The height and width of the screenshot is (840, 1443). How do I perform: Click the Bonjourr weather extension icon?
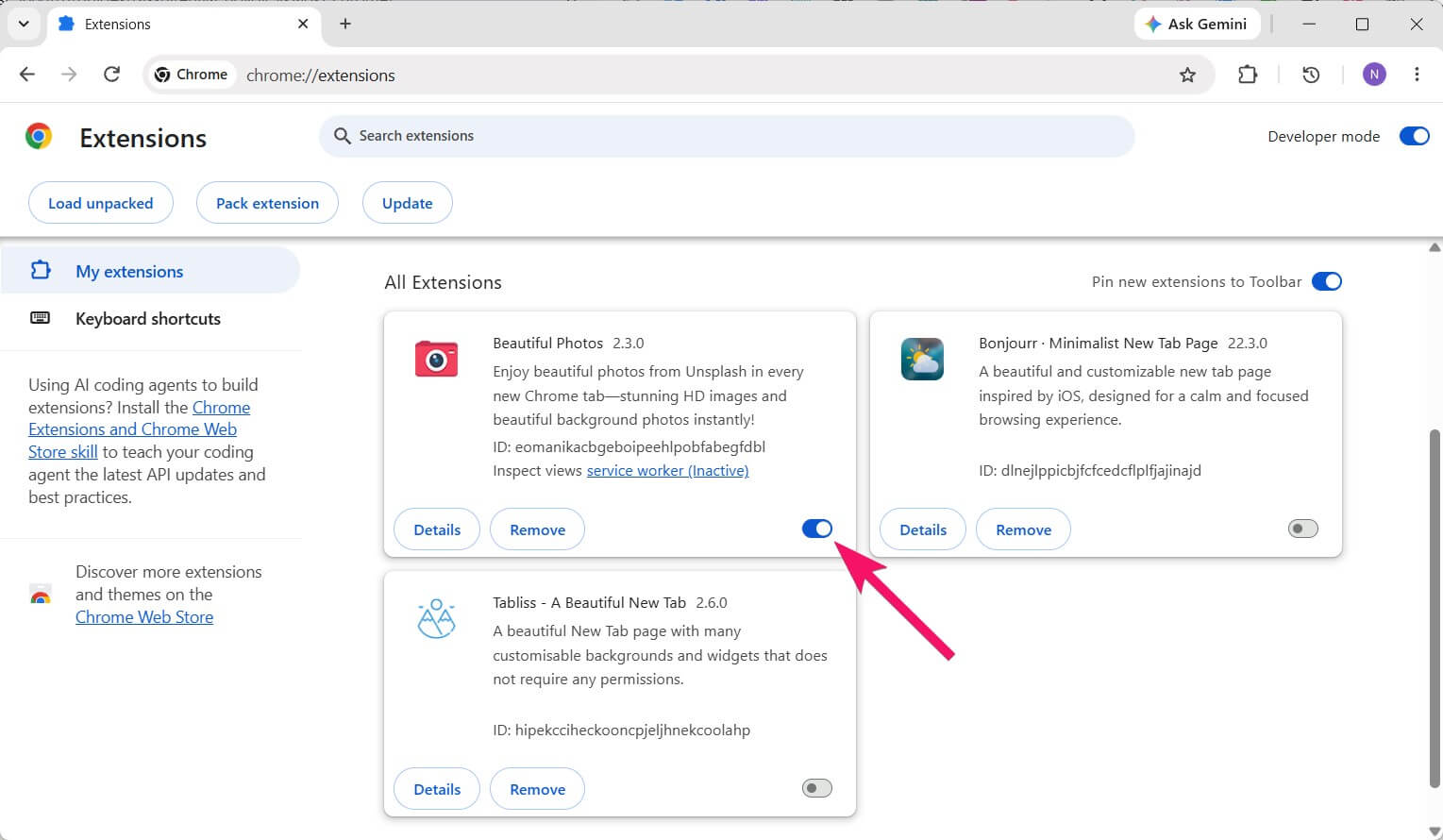tap(922, 359)
